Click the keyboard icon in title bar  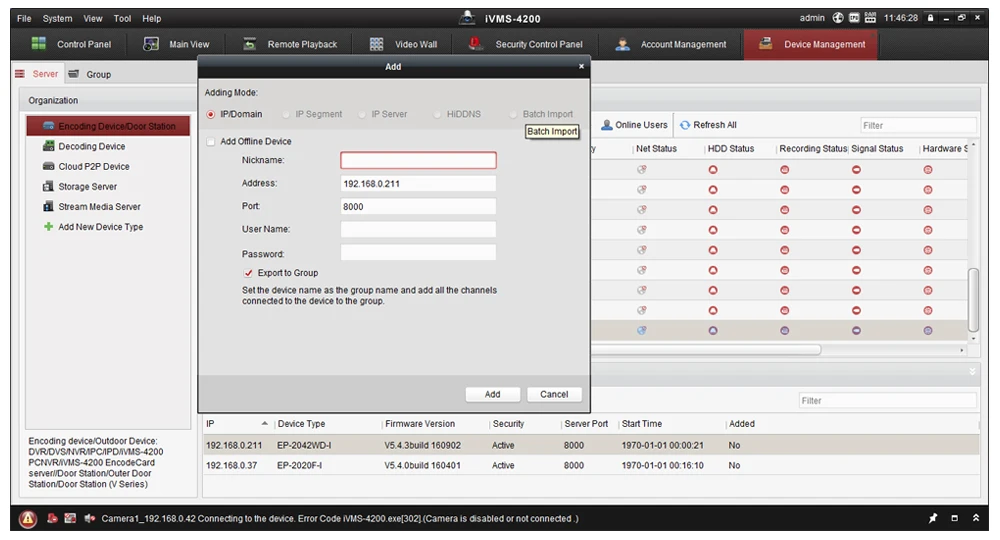[870, 18]
